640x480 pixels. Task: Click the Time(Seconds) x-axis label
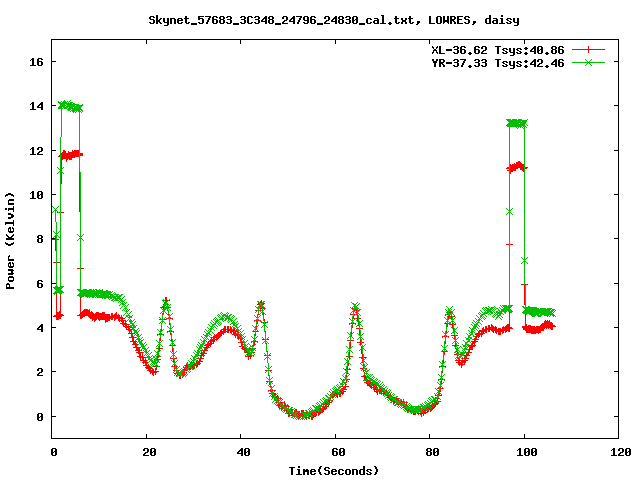point(334,471)
